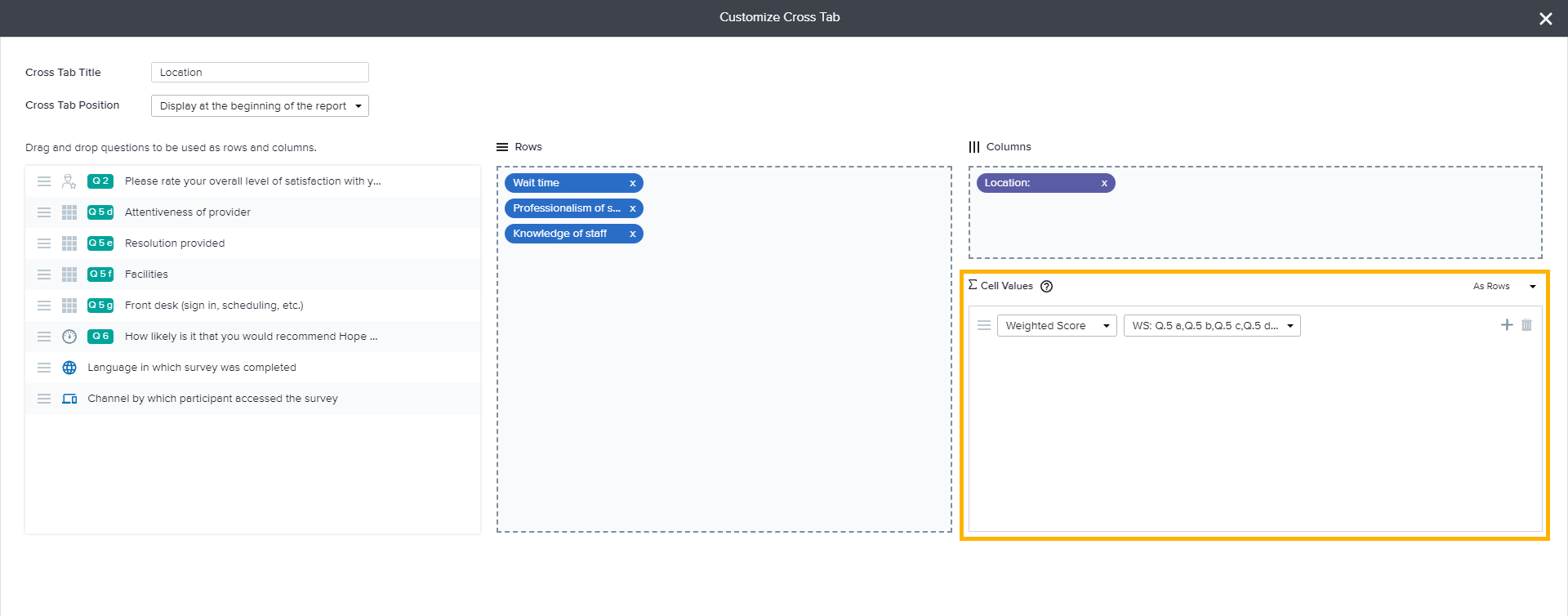The height and width of the screenshot is (616, 1568).
Task: Click drag handle of Weighted Score row
Action: click(x=984, y=325)
